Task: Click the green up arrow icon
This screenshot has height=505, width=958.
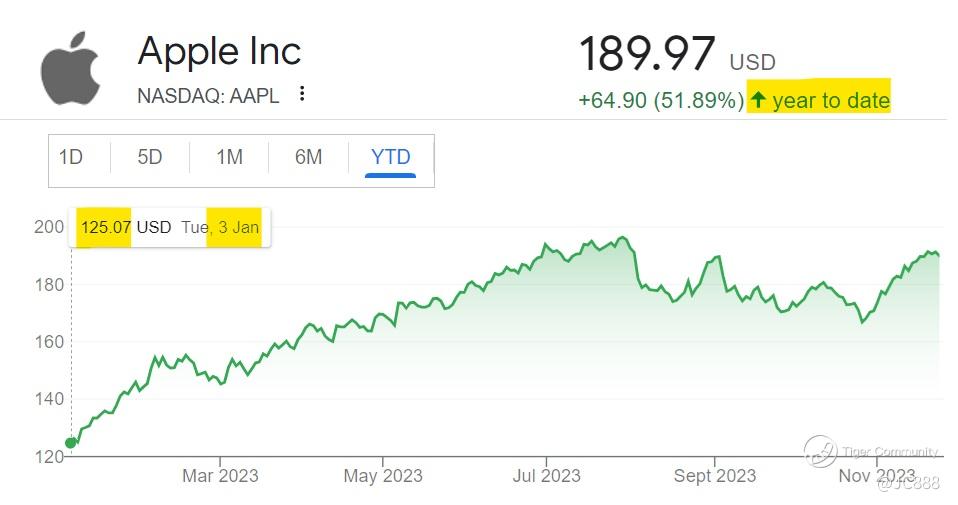Action: click(x=758, y=100)
